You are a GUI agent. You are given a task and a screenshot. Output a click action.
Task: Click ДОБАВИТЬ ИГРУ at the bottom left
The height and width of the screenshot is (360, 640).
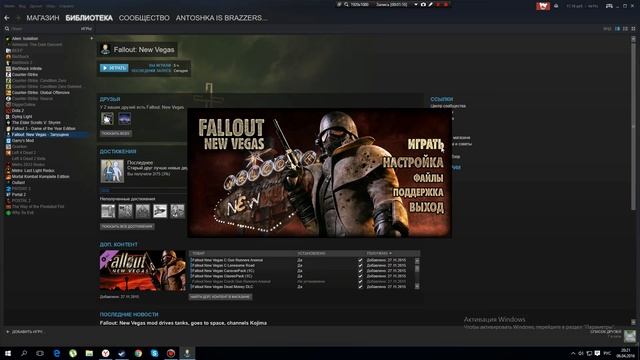coord(24,332)
